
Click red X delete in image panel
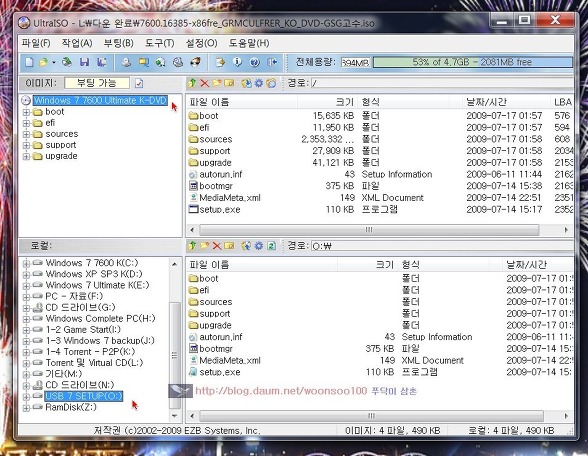(204, 83)
